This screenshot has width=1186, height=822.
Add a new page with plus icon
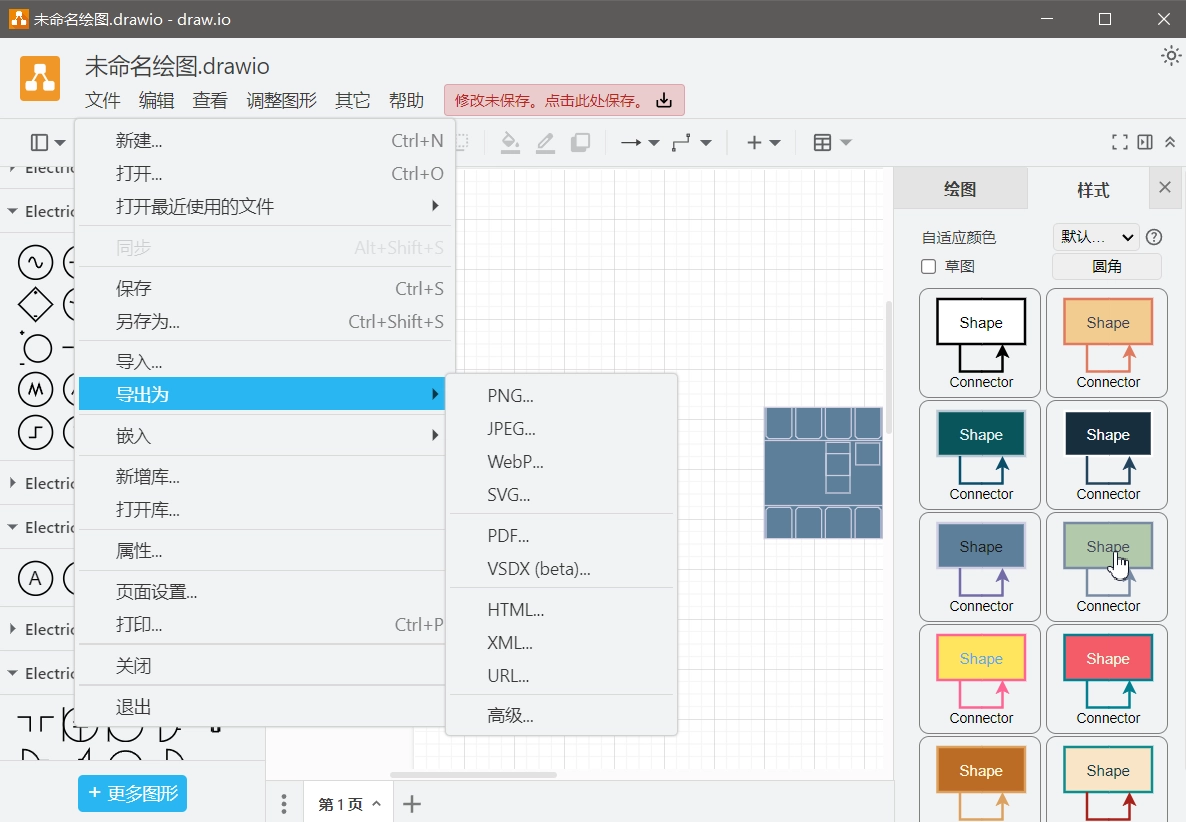point(412,804)
